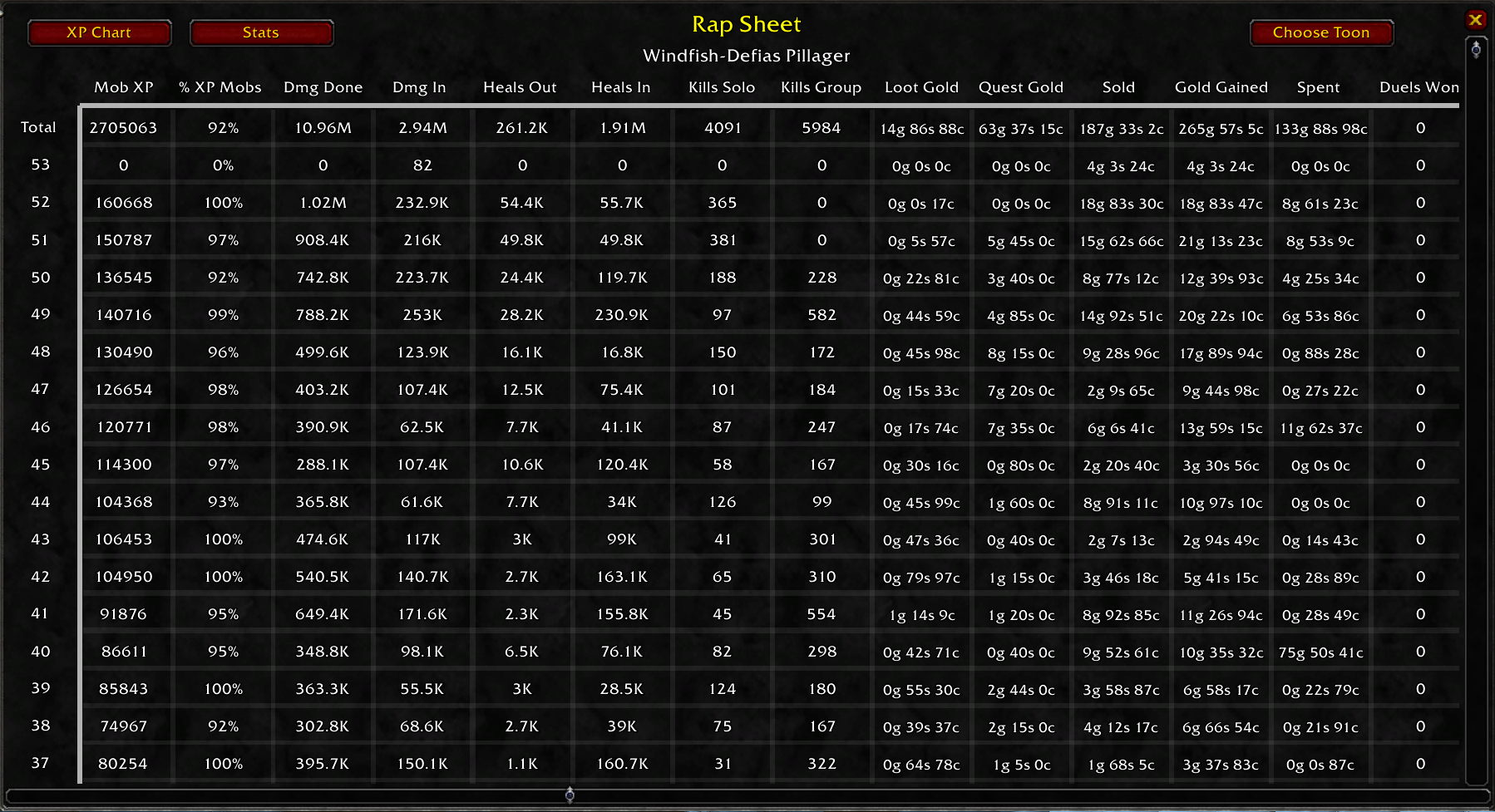
Task: Open the XP Chart view
Action: (99, 32)
